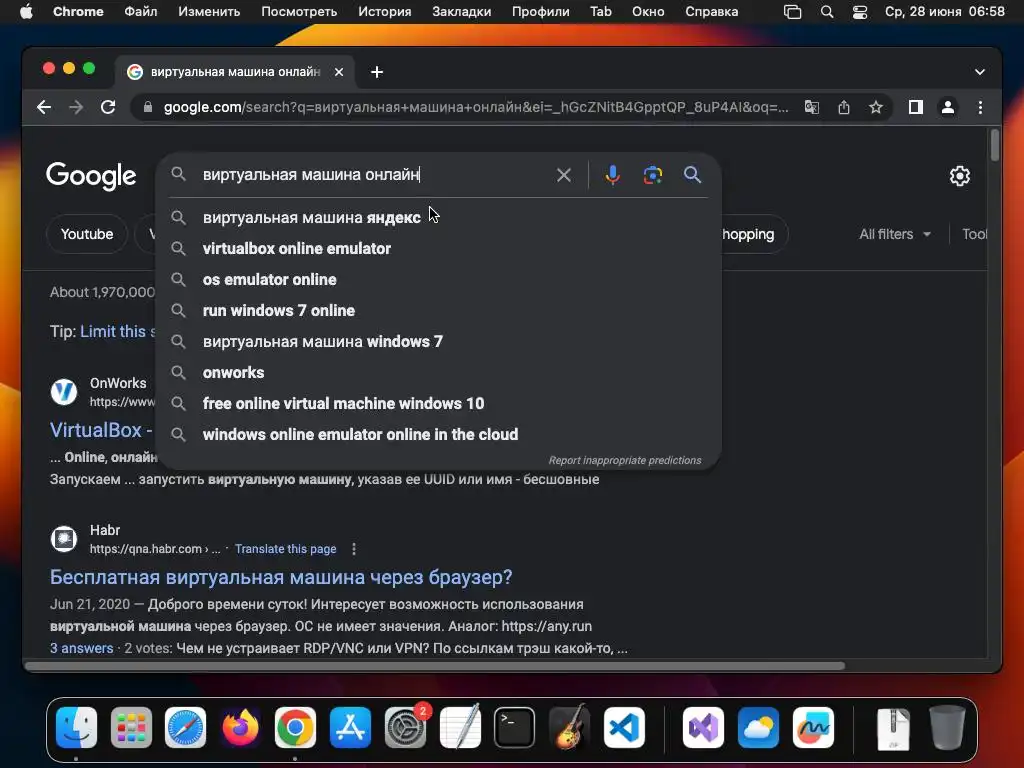Open Google quick settings gear
This screenshot has height=768, width=1024.
pyautogui.click(x=959, y=176)
